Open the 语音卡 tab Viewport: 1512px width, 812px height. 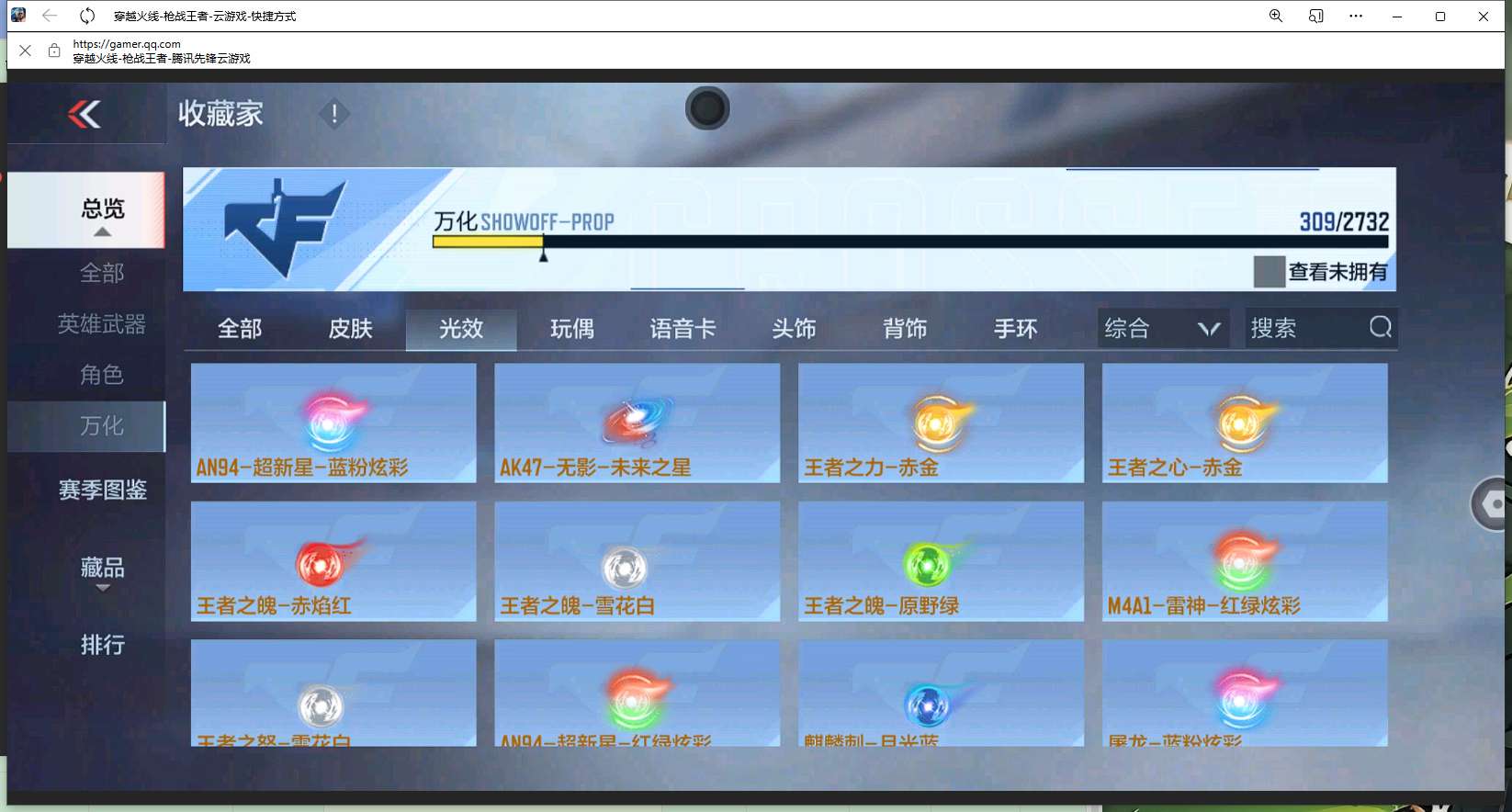(x=683, y=328)
